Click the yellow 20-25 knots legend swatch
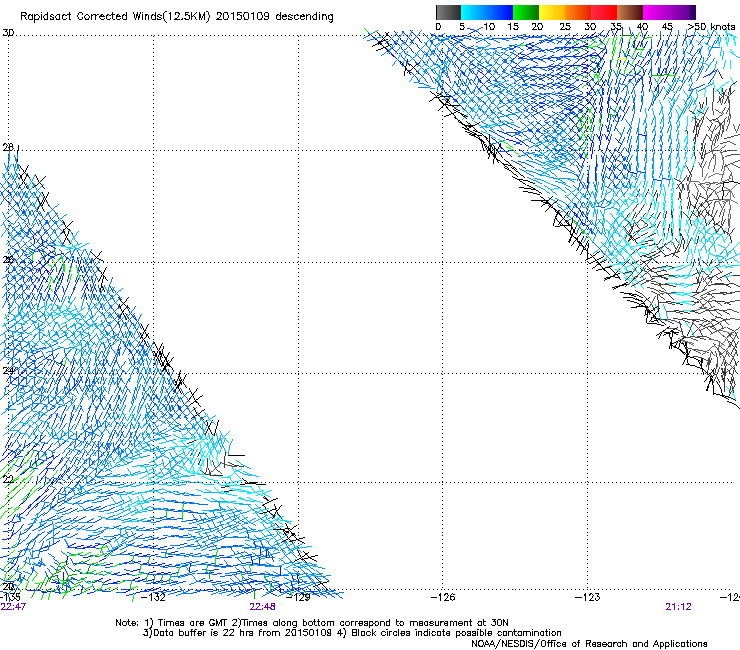740x650 pixels. tap(552, 12)
